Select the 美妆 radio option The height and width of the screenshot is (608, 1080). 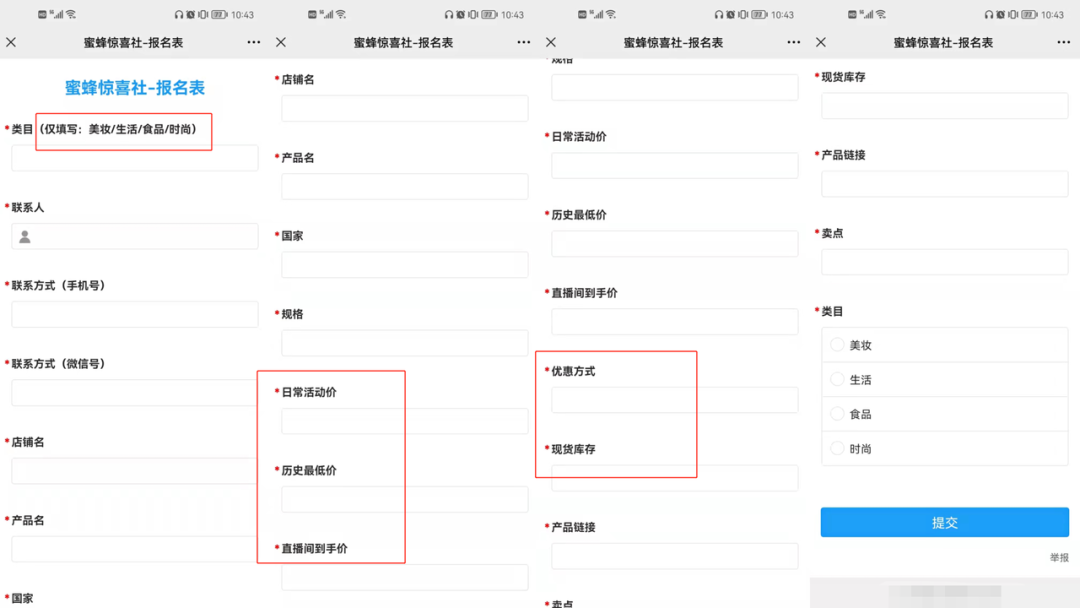[838, 345]
